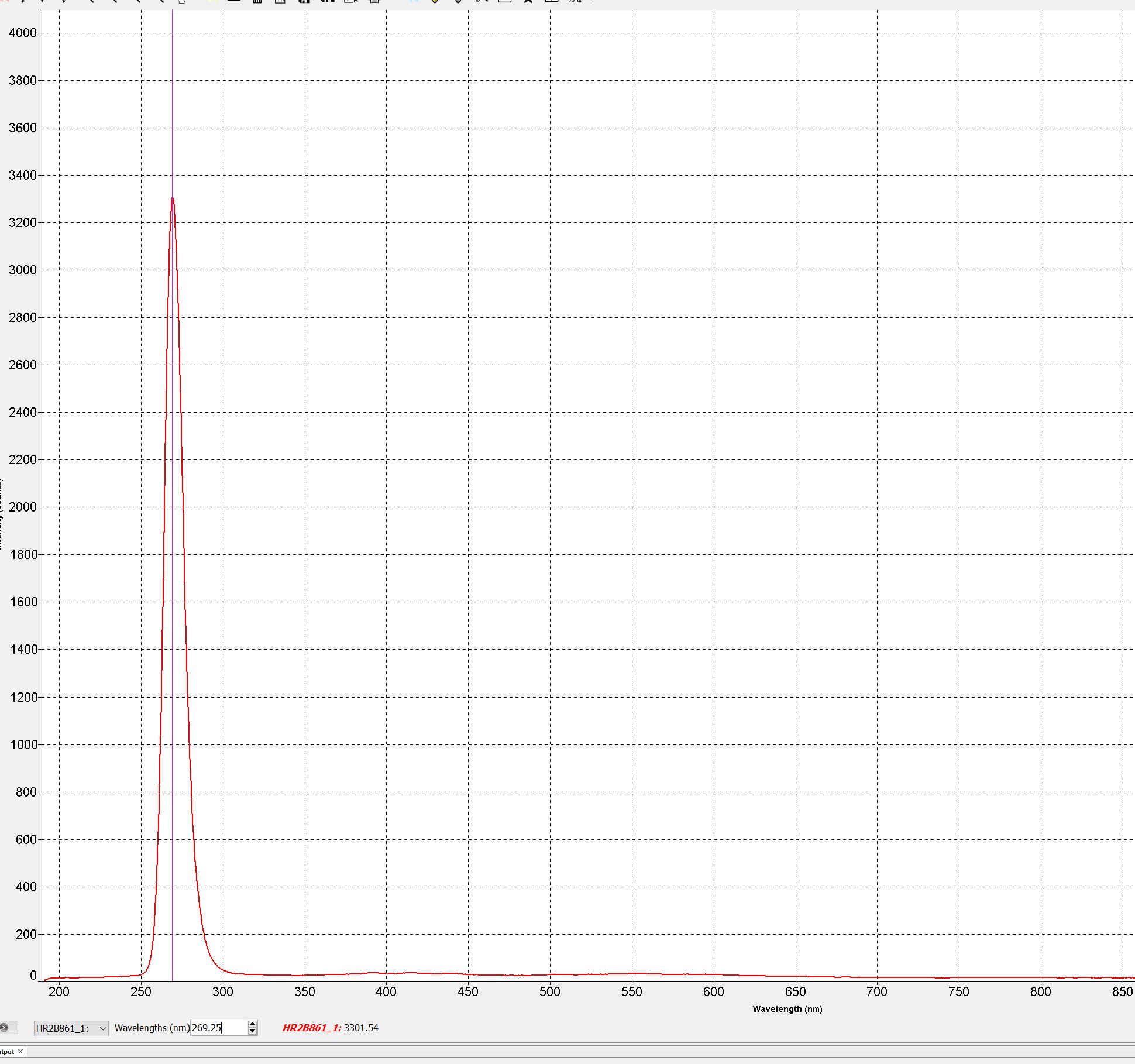Click the Wavelengths (nm) text label
This screenshot has height=1064, width=1135.
152,1028
